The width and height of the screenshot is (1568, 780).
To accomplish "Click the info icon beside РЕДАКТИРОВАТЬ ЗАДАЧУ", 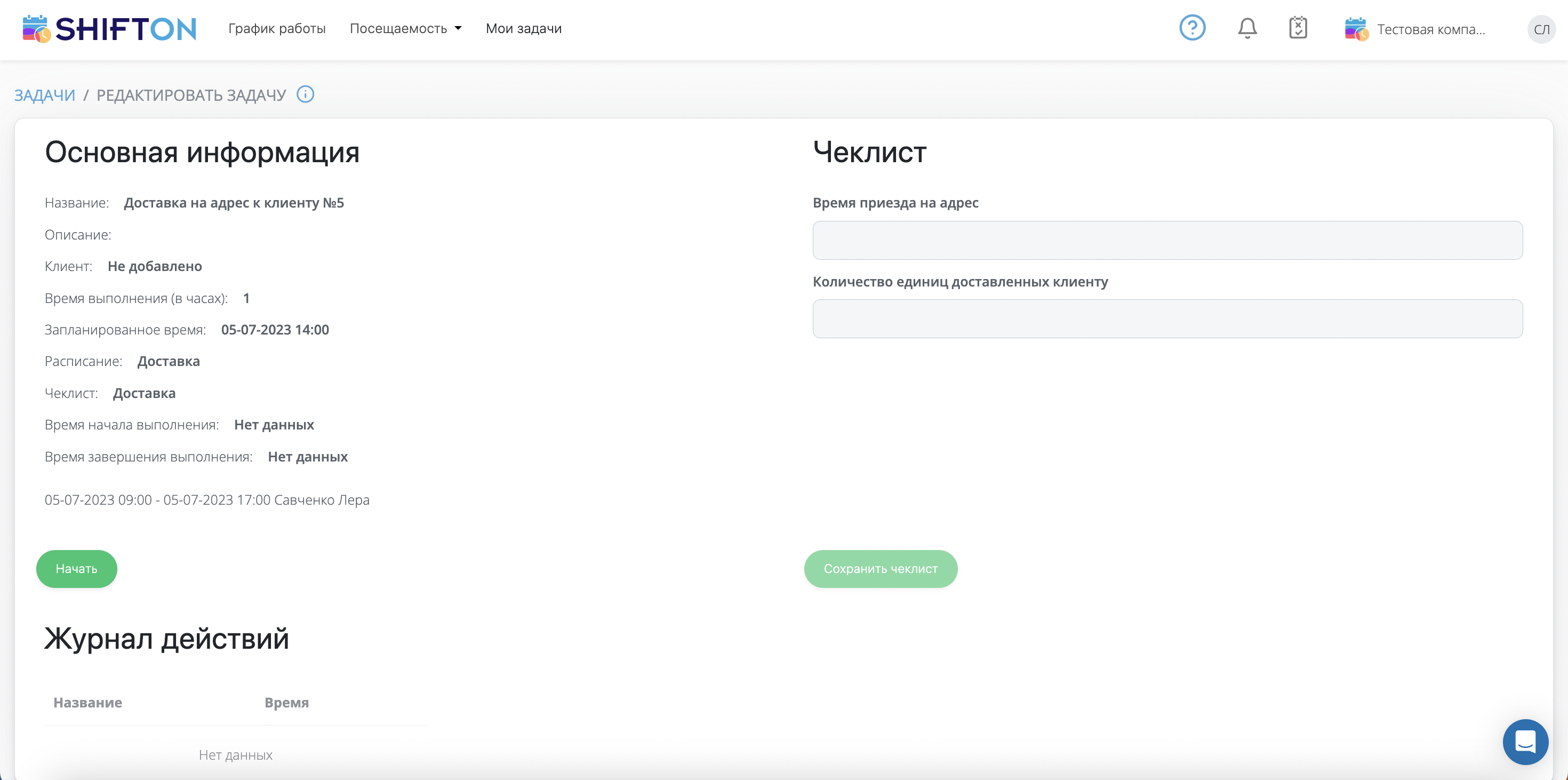I will click(x=305, y=94).
